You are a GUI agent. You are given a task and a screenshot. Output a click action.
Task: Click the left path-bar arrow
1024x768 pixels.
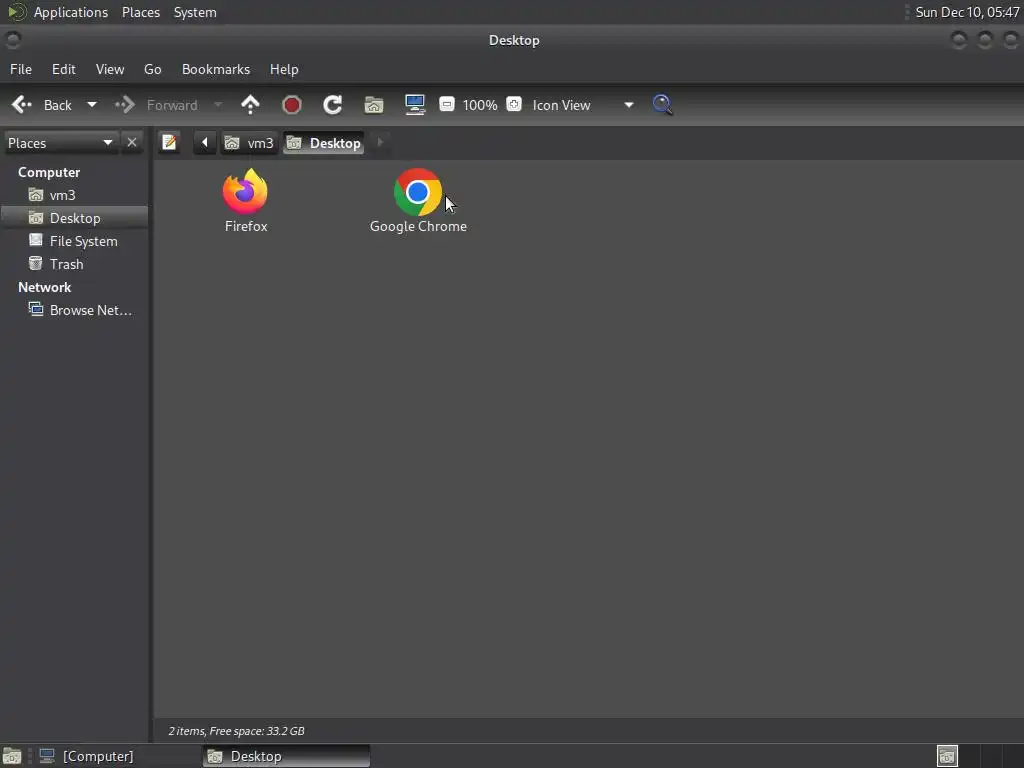tap(204, 142)
